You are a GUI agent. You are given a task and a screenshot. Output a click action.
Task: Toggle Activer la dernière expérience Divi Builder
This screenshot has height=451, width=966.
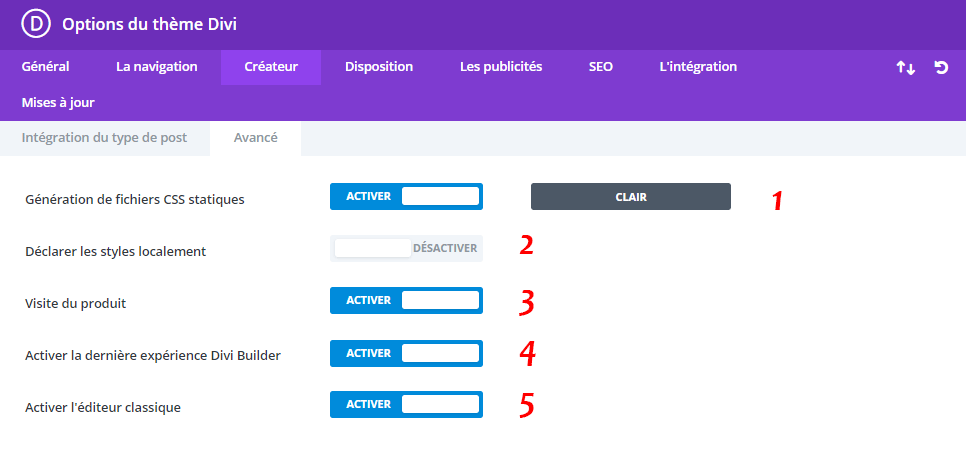(406, 353)
